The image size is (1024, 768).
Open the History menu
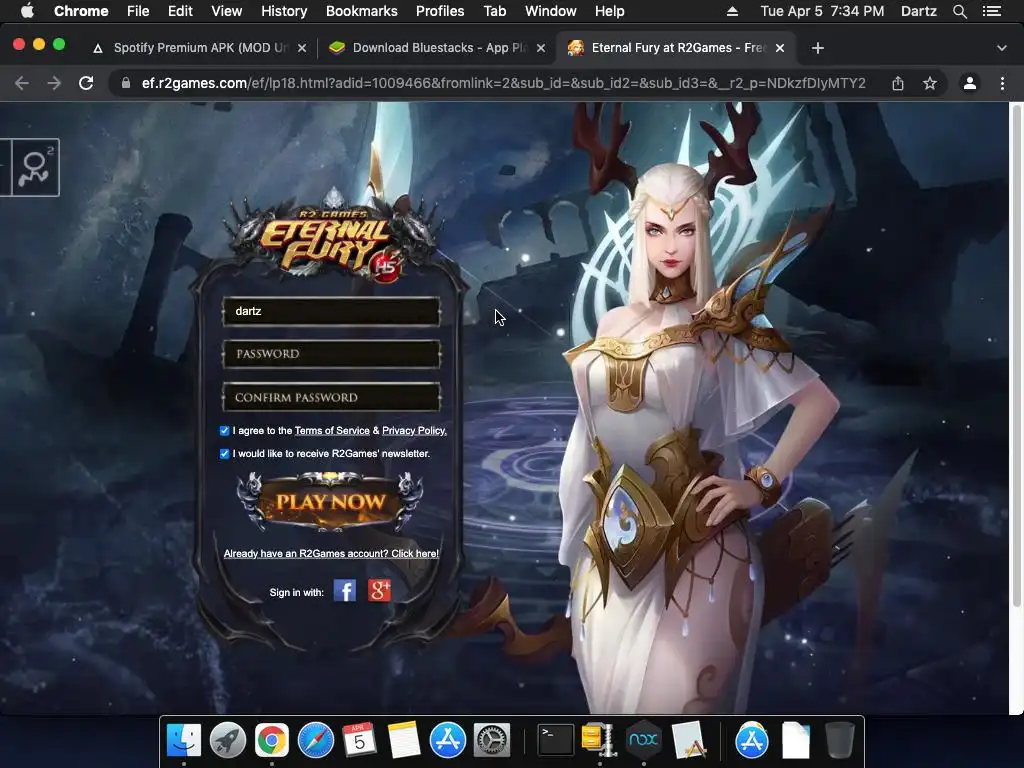[x=284, y=11]
